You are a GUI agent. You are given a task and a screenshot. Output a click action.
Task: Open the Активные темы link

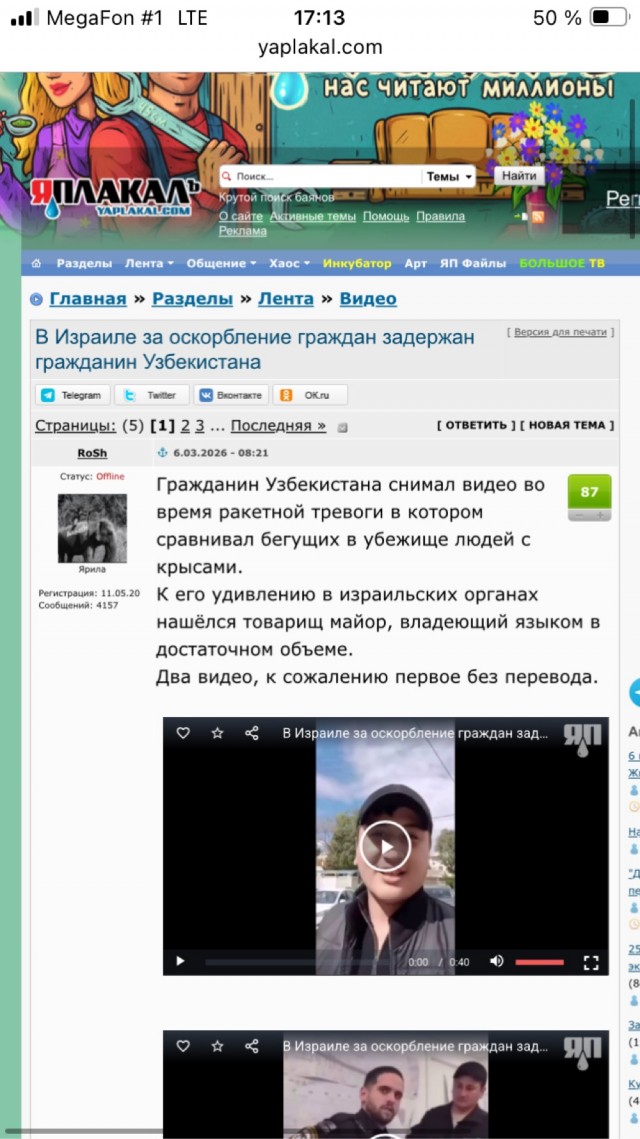(312, 216)
